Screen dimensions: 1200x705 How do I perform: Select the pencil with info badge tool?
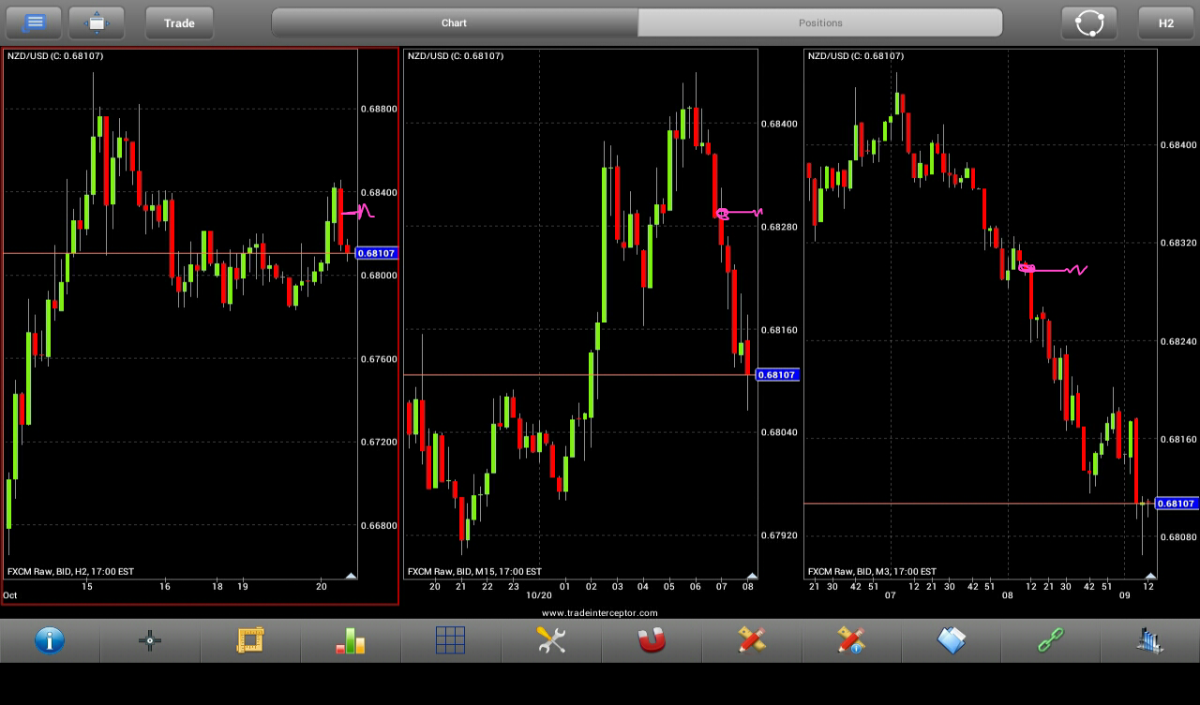point(851,640)
